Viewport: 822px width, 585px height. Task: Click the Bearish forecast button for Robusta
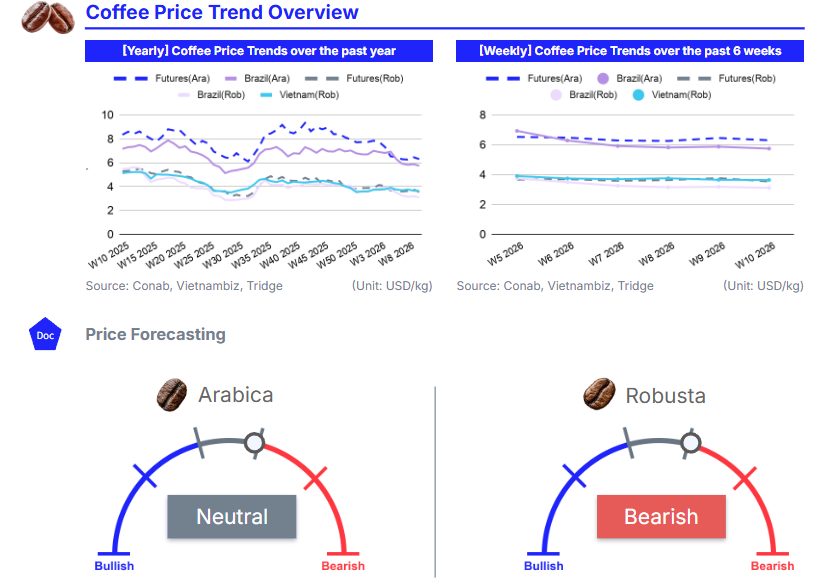pyautogui.click(x=661, y=517)
